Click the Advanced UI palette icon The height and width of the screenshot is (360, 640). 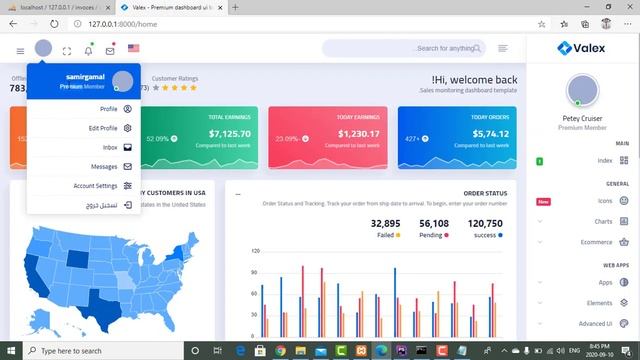pos(624,323)
